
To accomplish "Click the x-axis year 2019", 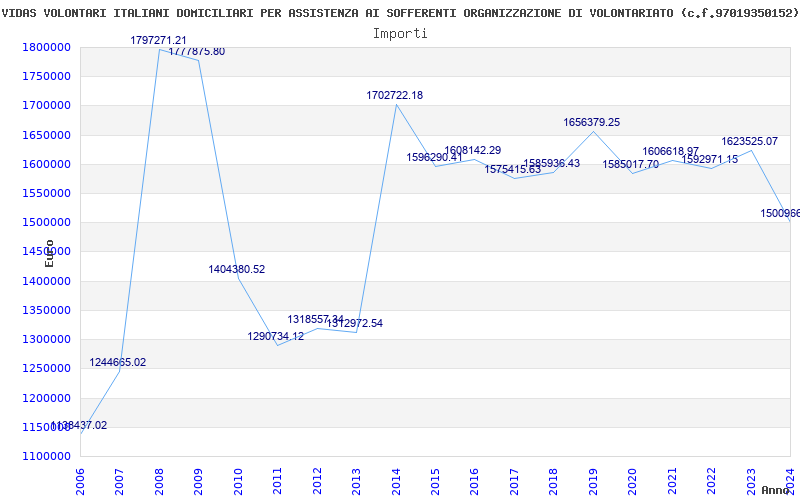I will click(593, 481).
